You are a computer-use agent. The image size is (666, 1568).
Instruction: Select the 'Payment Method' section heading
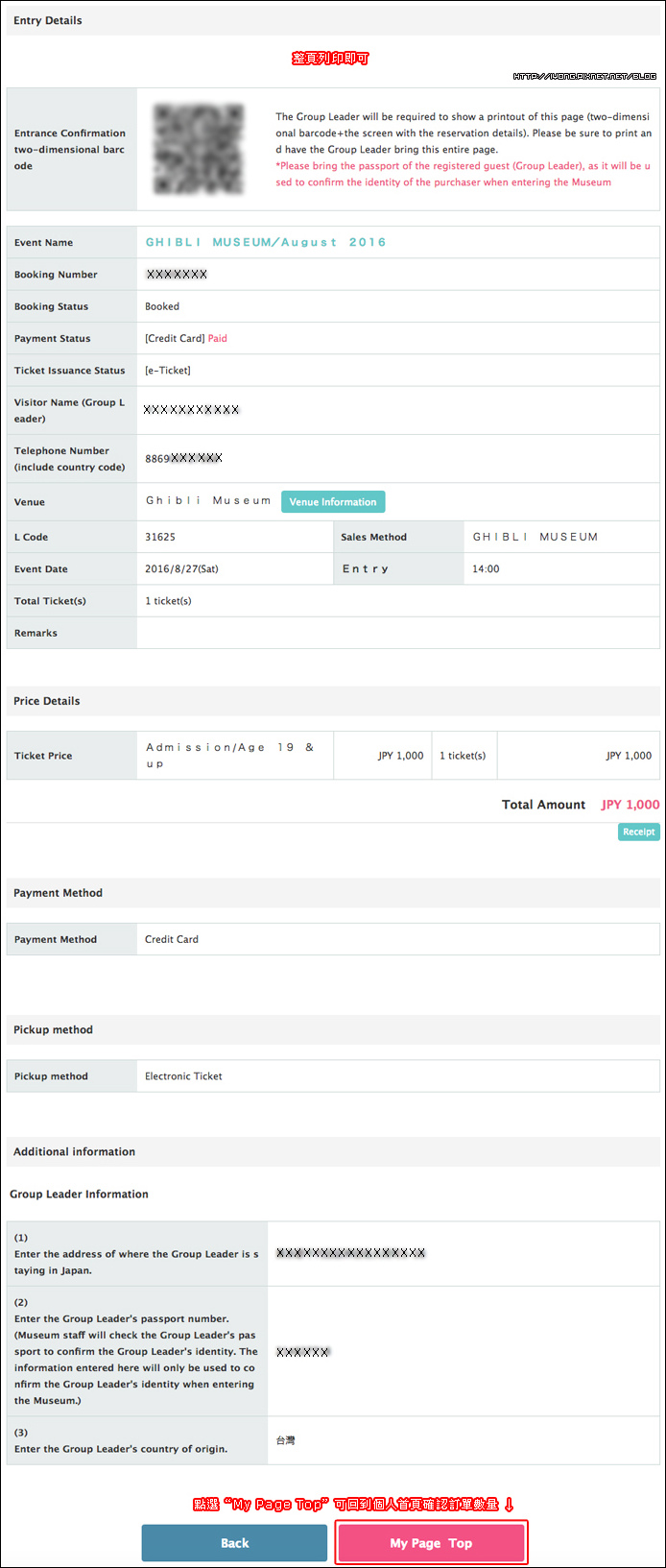(x=58, y=893)
